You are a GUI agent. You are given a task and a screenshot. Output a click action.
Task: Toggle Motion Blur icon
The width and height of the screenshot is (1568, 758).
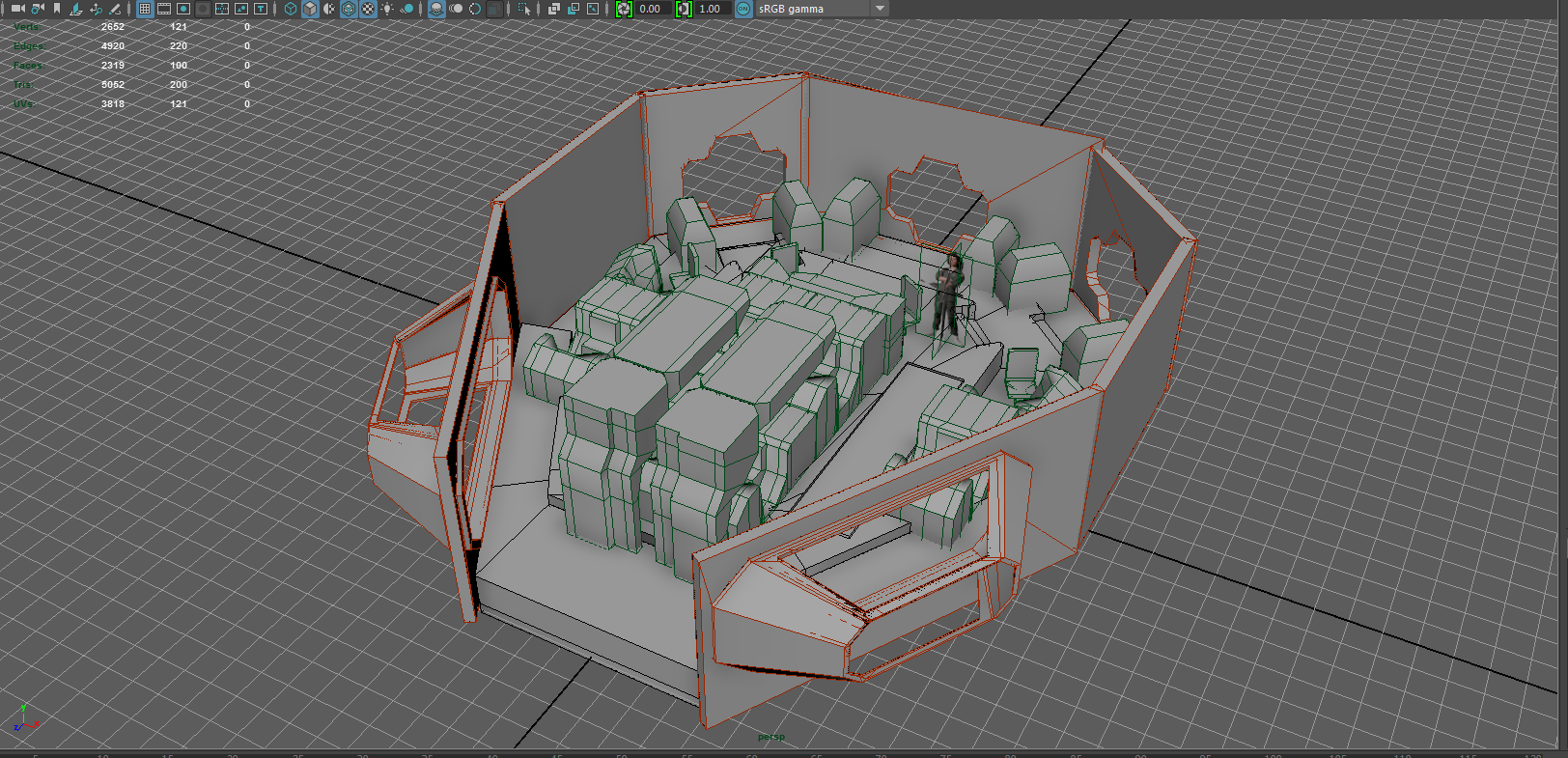(456, 9)
